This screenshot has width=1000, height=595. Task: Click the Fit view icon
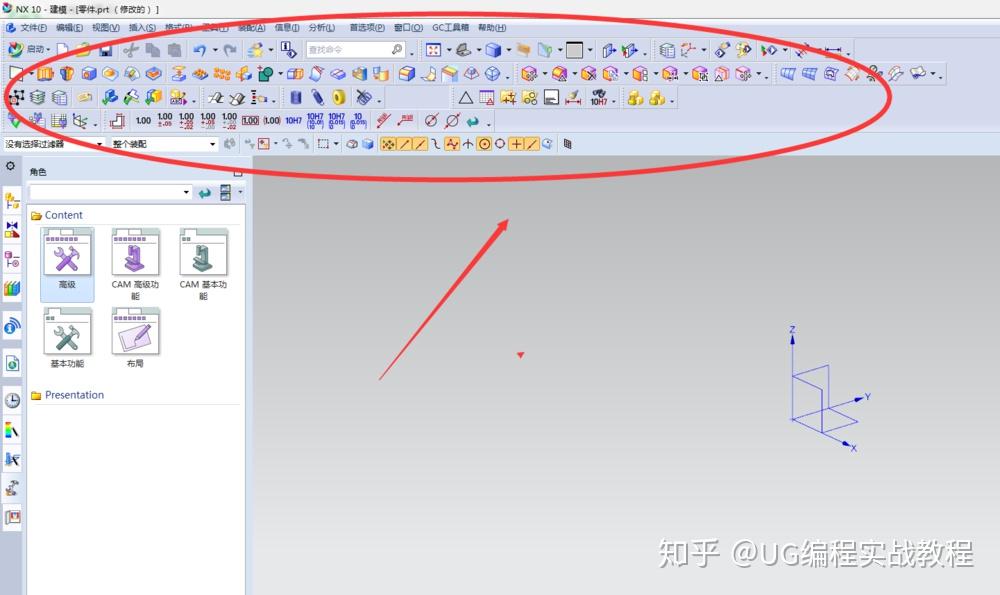click(434, 50)
